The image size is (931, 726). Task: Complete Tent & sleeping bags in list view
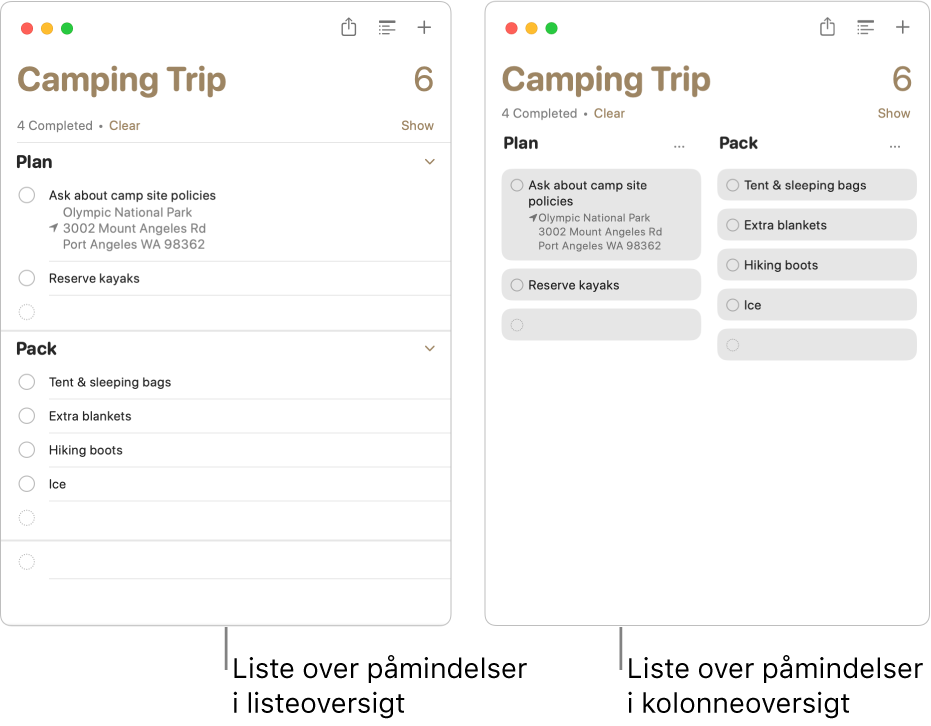tap(27, 382)
